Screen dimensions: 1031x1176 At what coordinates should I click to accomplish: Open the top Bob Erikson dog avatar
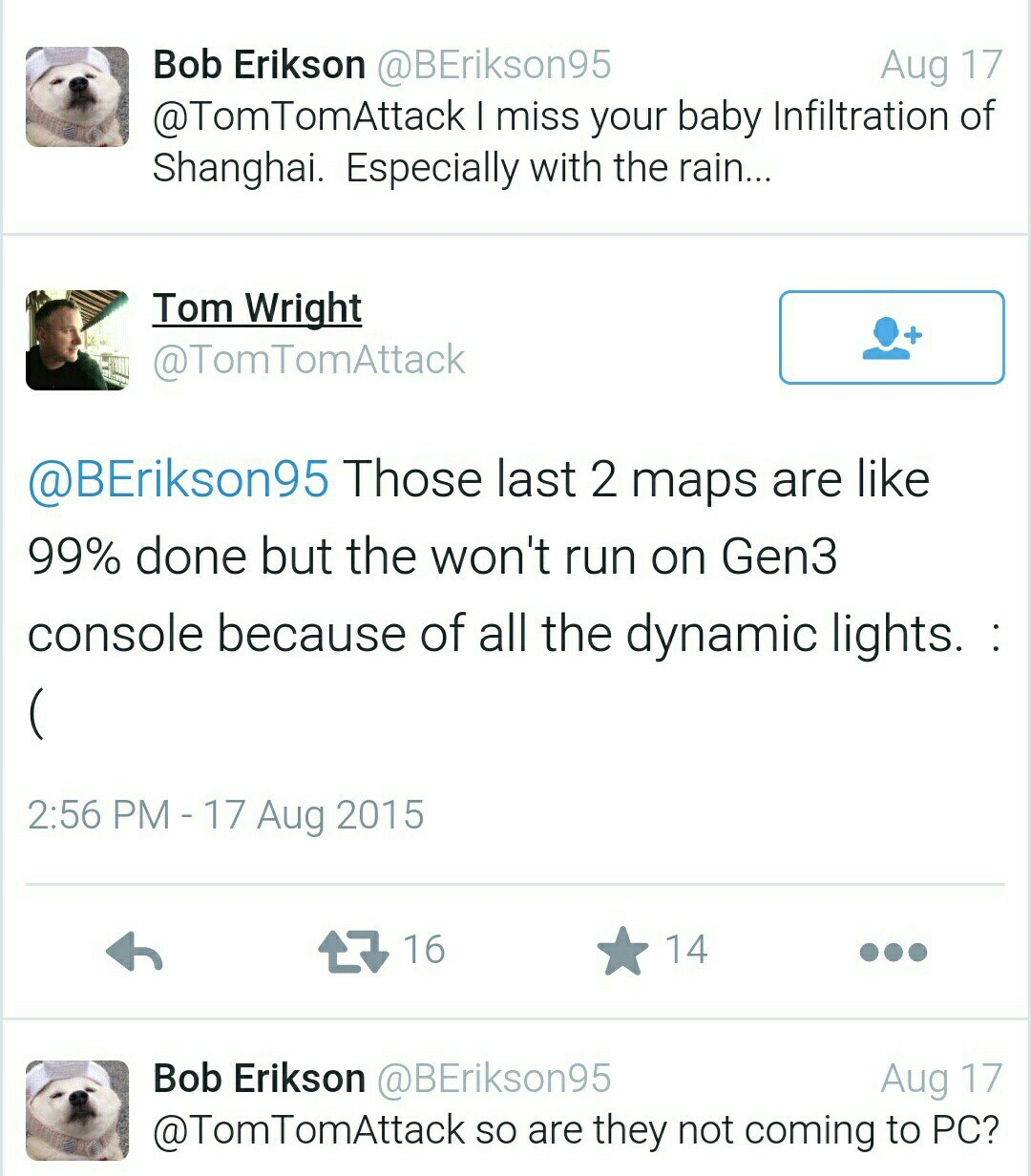pyautogui.click(x=76, y=96)
